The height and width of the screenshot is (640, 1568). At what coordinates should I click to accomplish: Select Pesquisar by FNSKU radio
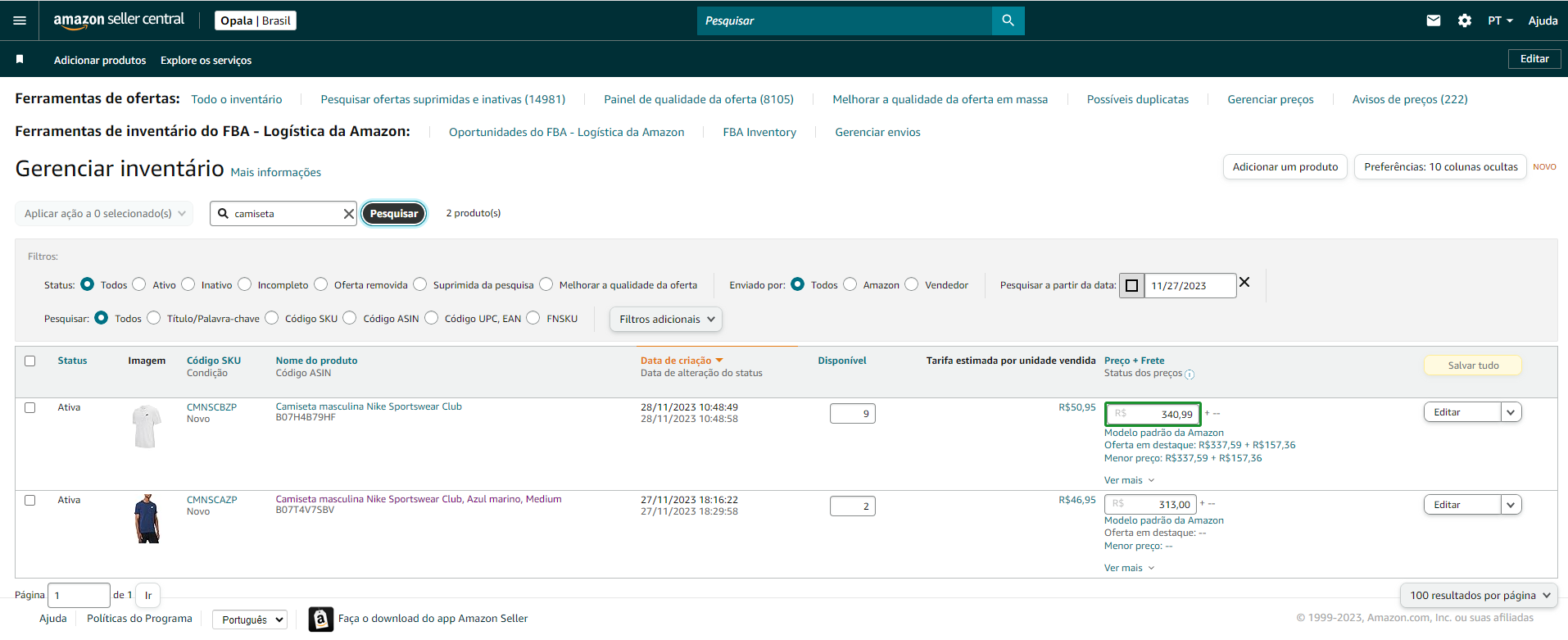[x=533, y=318]
